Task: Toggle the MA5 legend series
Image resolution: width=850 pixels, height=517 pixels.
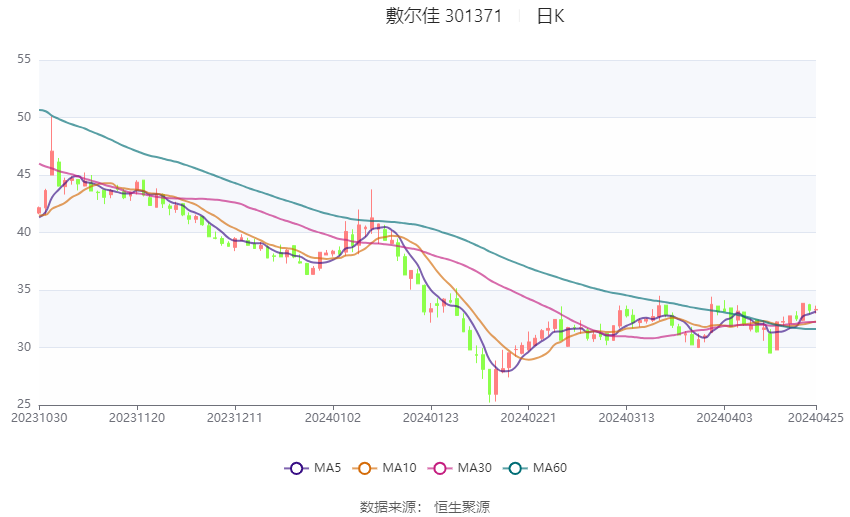Action: (313, 468)
